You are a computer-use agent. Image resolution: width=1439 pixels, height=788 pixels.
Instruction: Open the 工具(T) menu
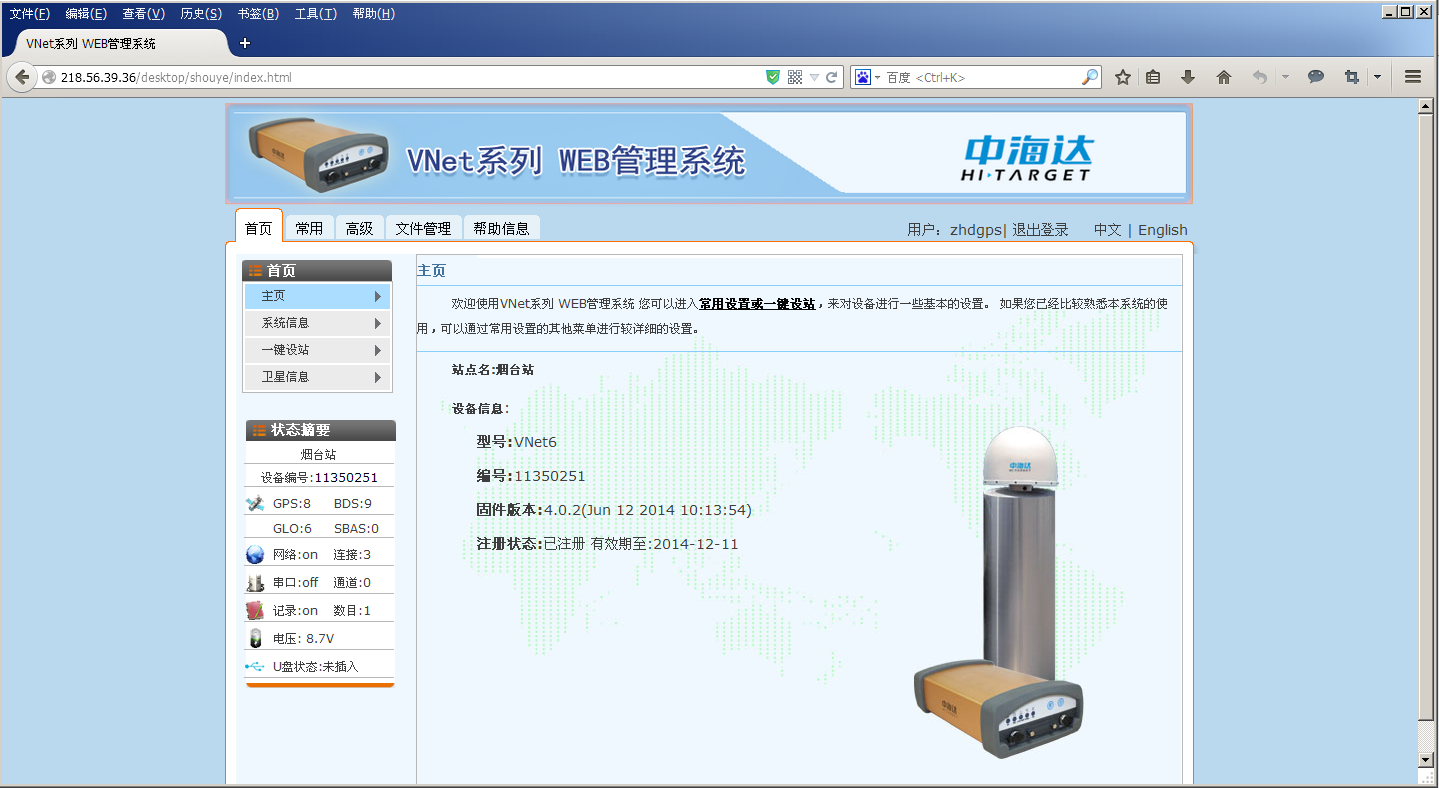(315, 14)
